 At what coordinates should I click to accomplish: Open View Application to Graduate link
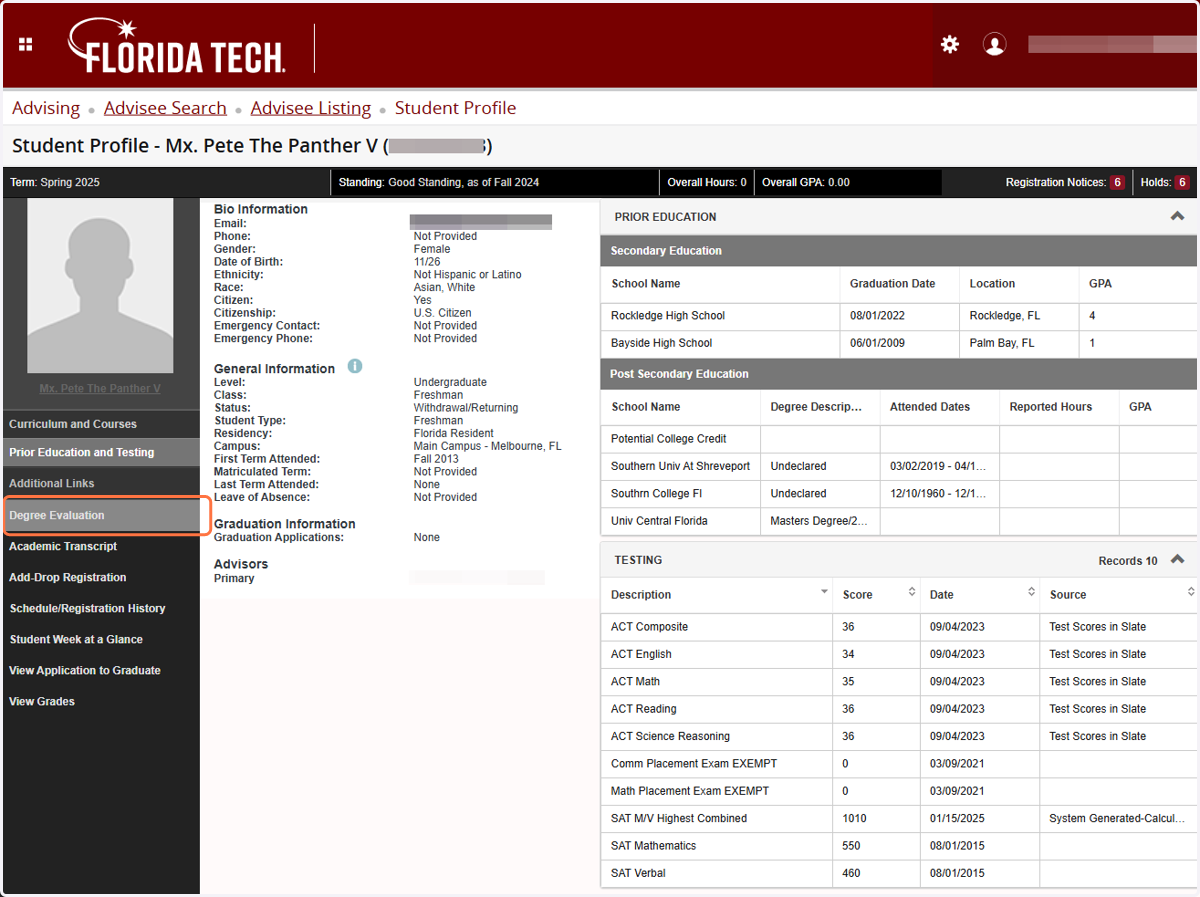point(85,670)
